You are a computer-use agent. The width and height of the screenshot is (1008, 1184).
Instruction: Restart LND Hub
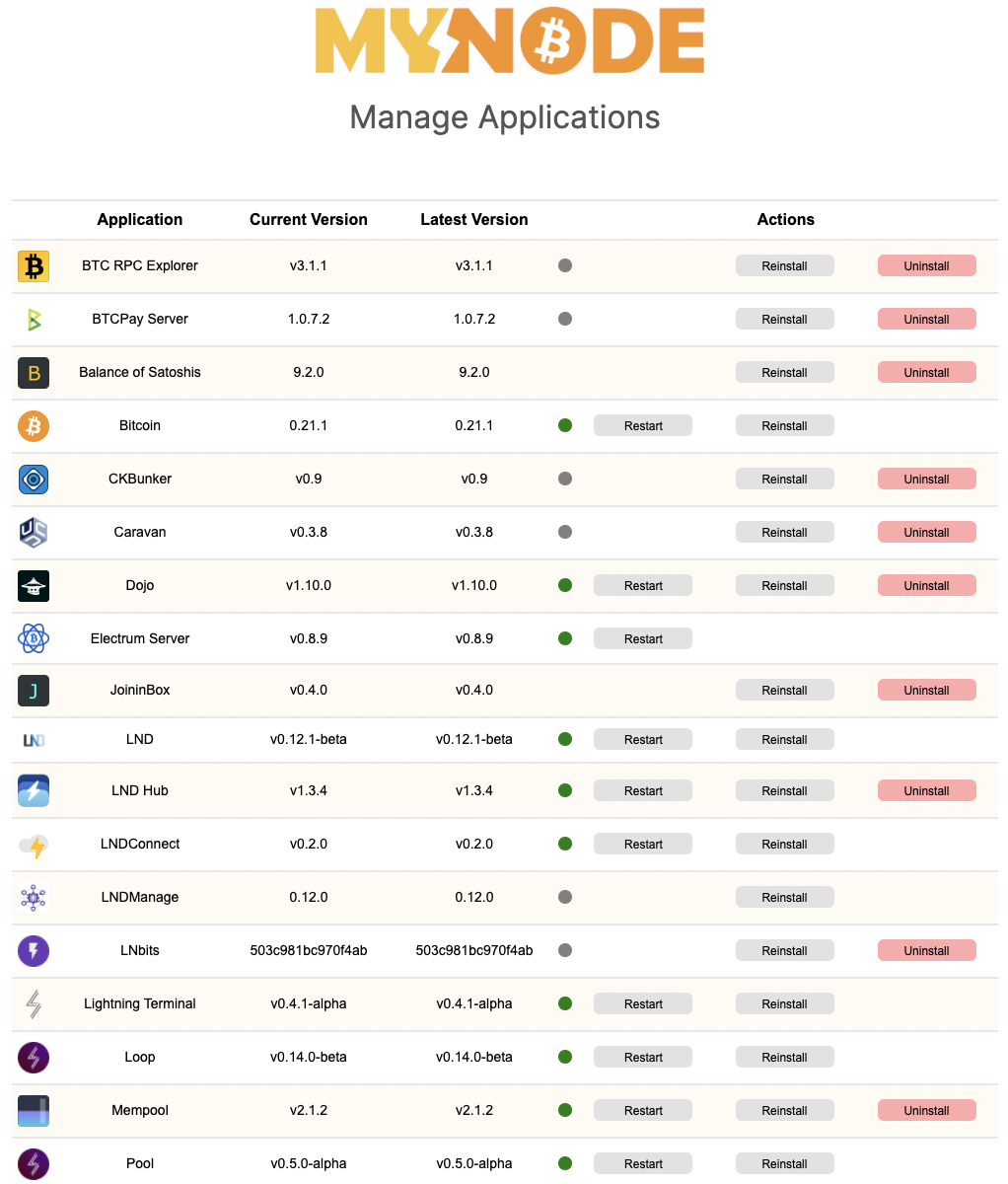pyautogui.click(x=643, y=790)
